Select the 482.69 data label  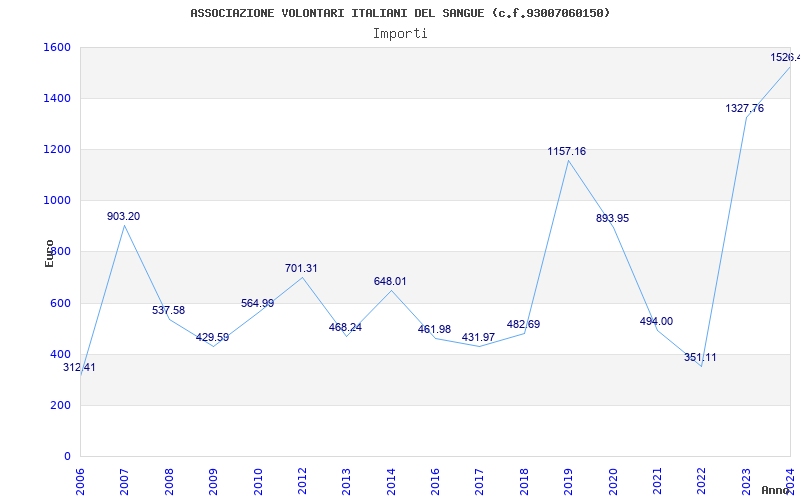[523, 324]
